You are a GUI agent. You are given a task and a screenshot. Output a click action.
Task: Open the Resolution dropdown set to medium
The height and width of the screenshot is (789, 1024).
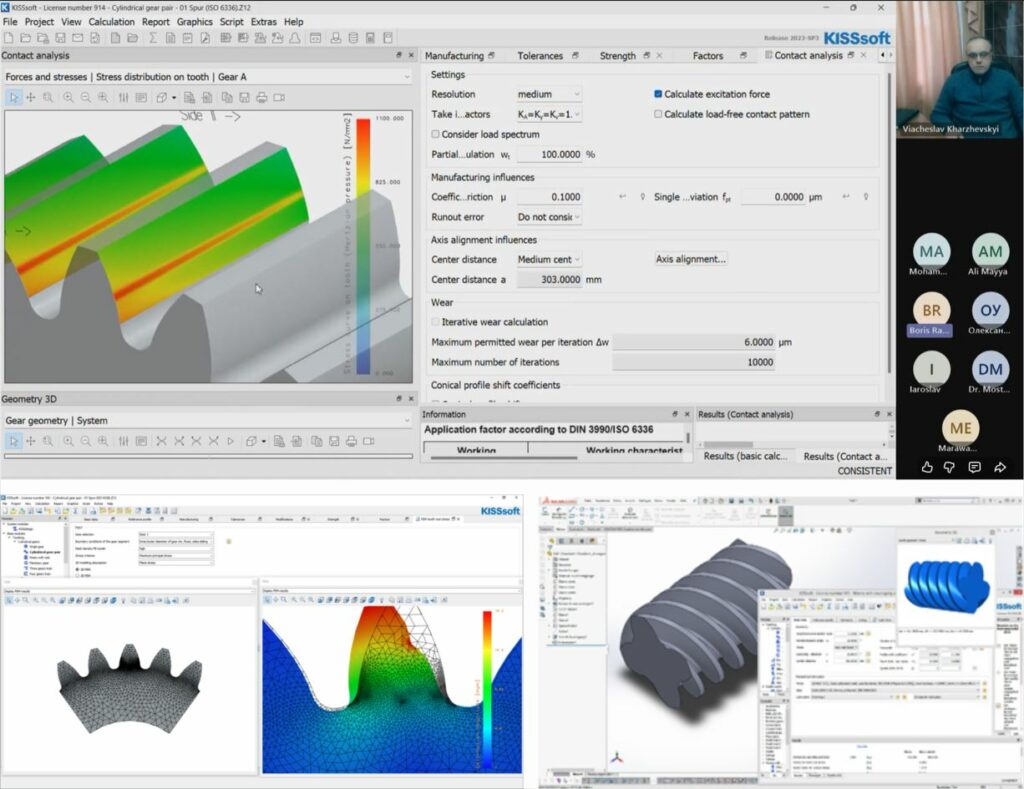[548, 94]
